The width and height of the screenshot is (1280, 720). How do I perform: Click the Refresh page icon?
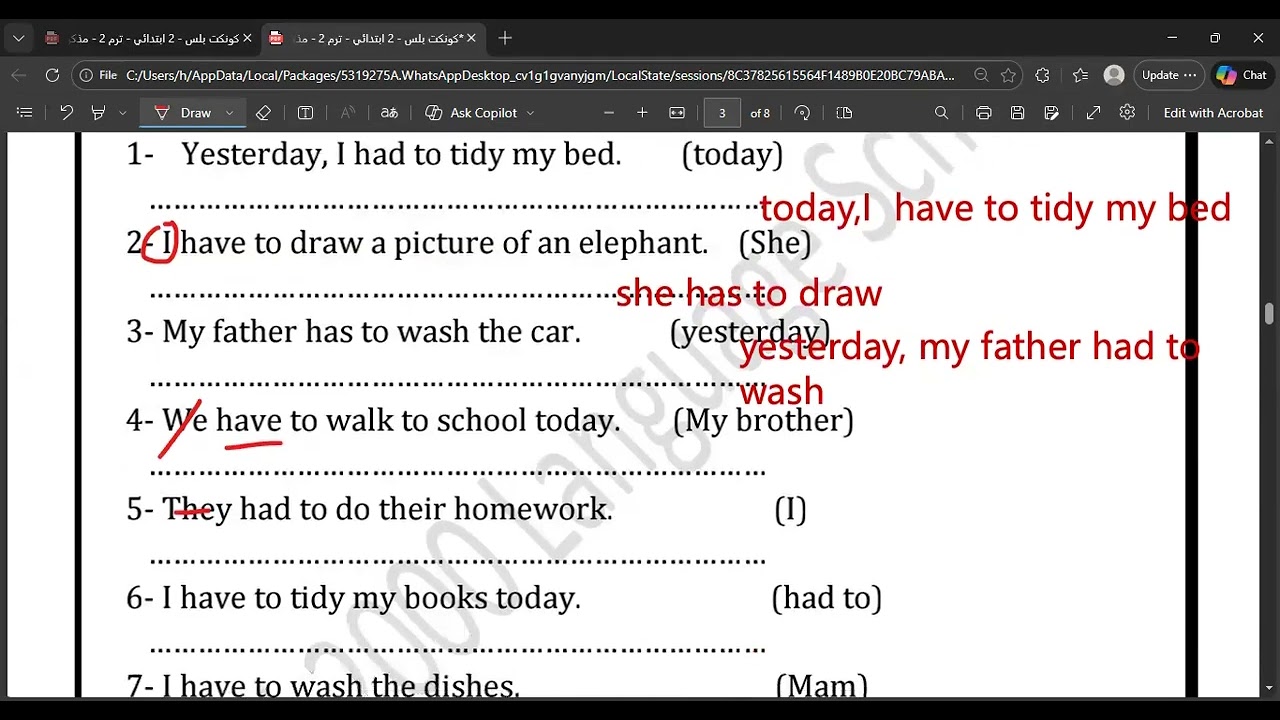(52, 75)
